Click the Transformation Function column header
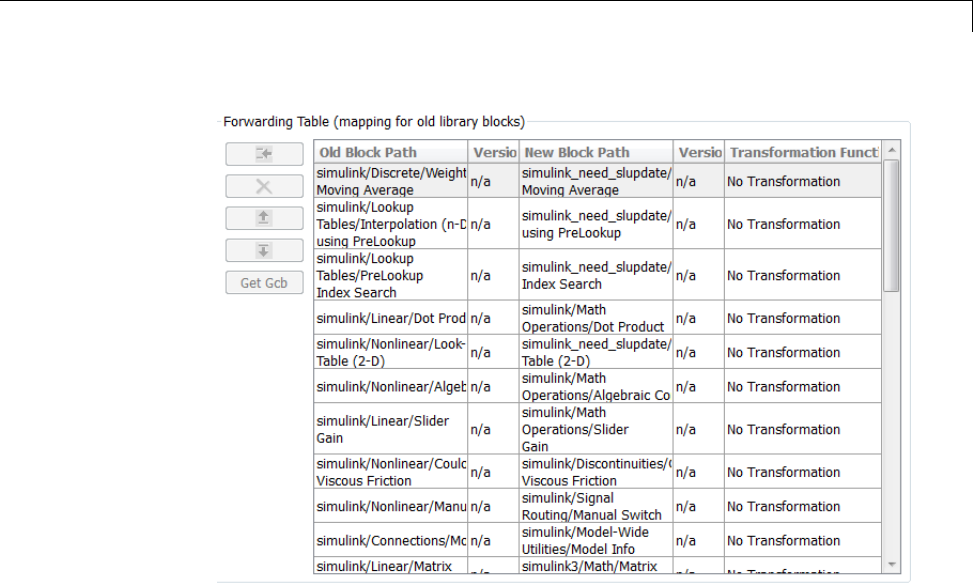Viewport: 973px width, 585px height. (x=802, y=153)
